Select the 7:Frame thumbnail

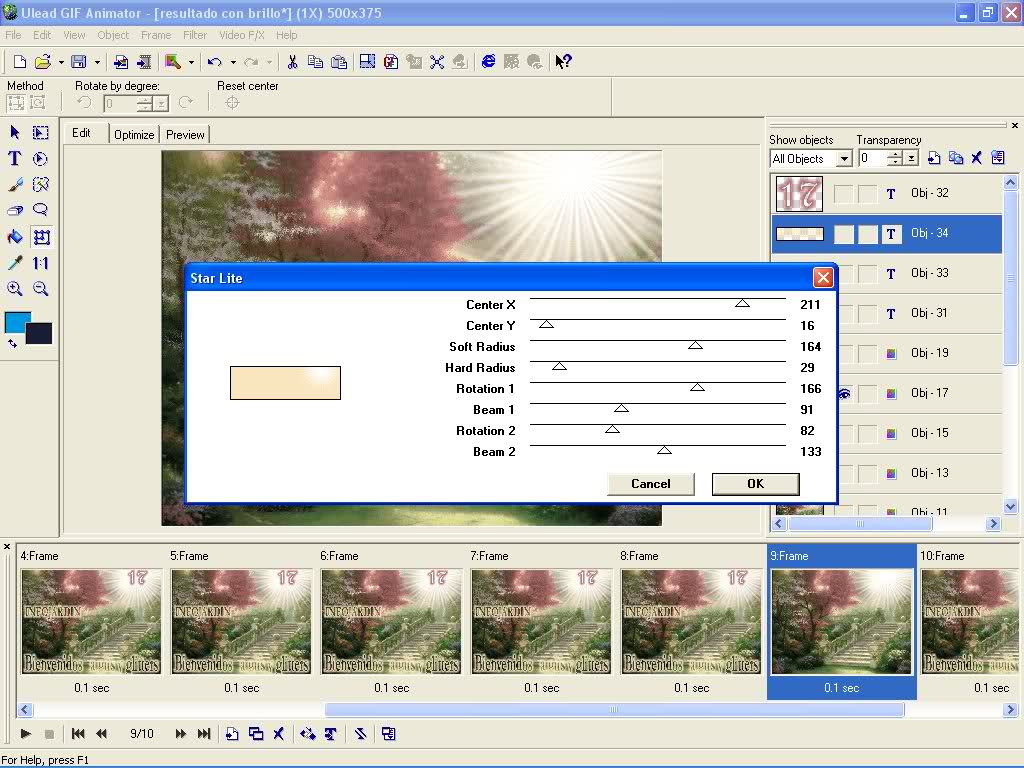tap(541, 621)
